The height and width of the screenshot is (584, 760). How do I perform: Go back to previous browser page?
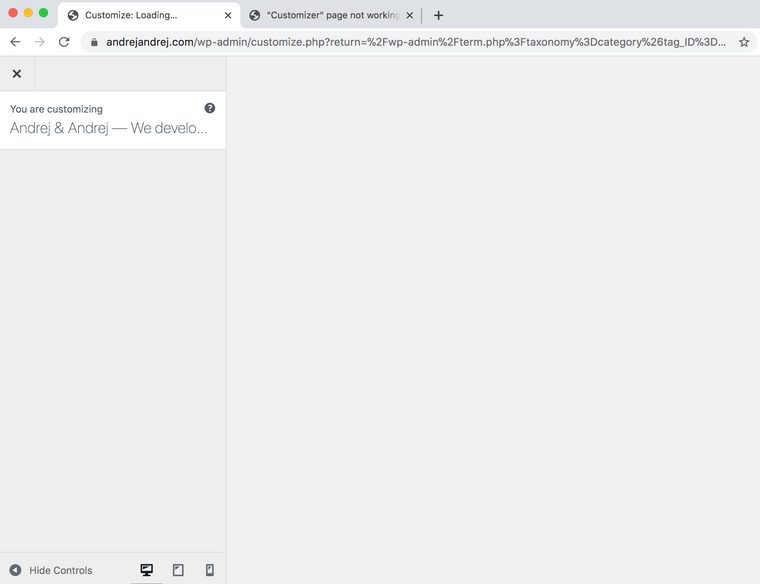coord(15,42)
